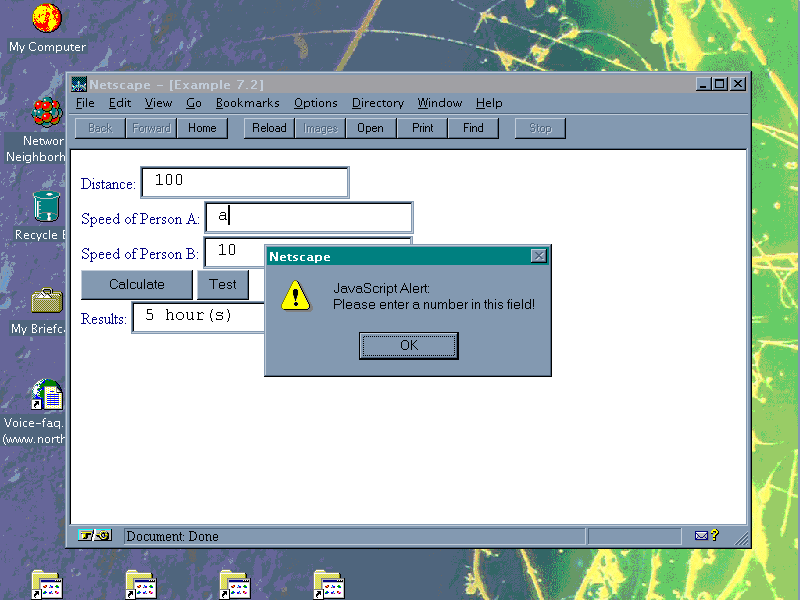Click the Netscape window system menu icon
The width and height of the screenshot is (800, 600).
click(79, 84)
